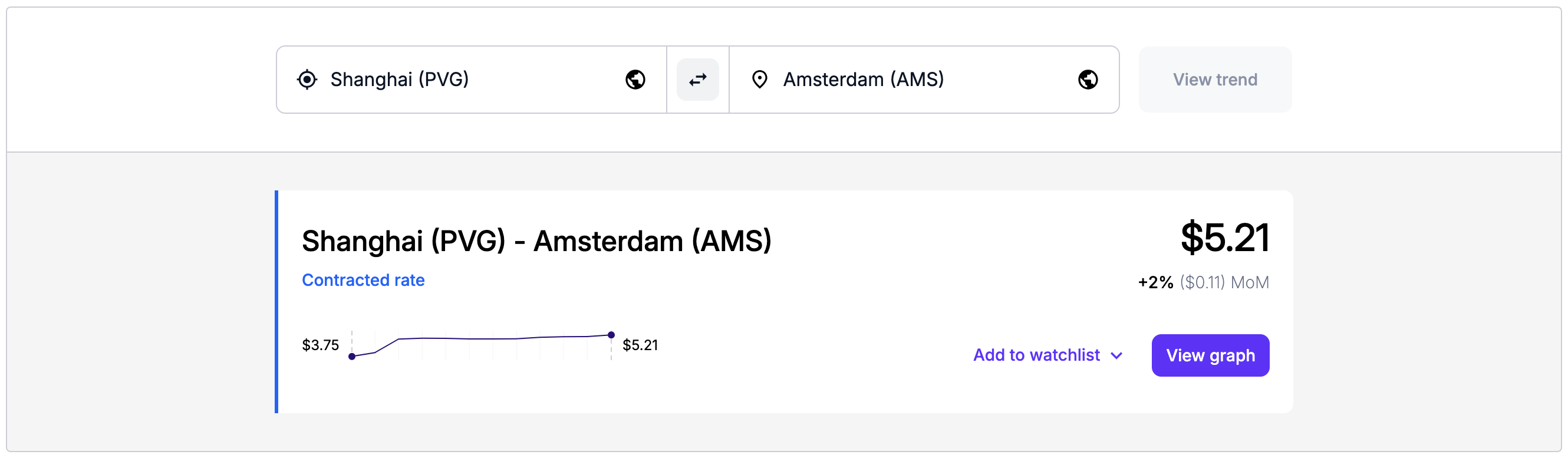The height and width of the screenshot is (458, 1568).
Task: Click the sparkline start point at $3.75
Action: [x=352, y=357]
